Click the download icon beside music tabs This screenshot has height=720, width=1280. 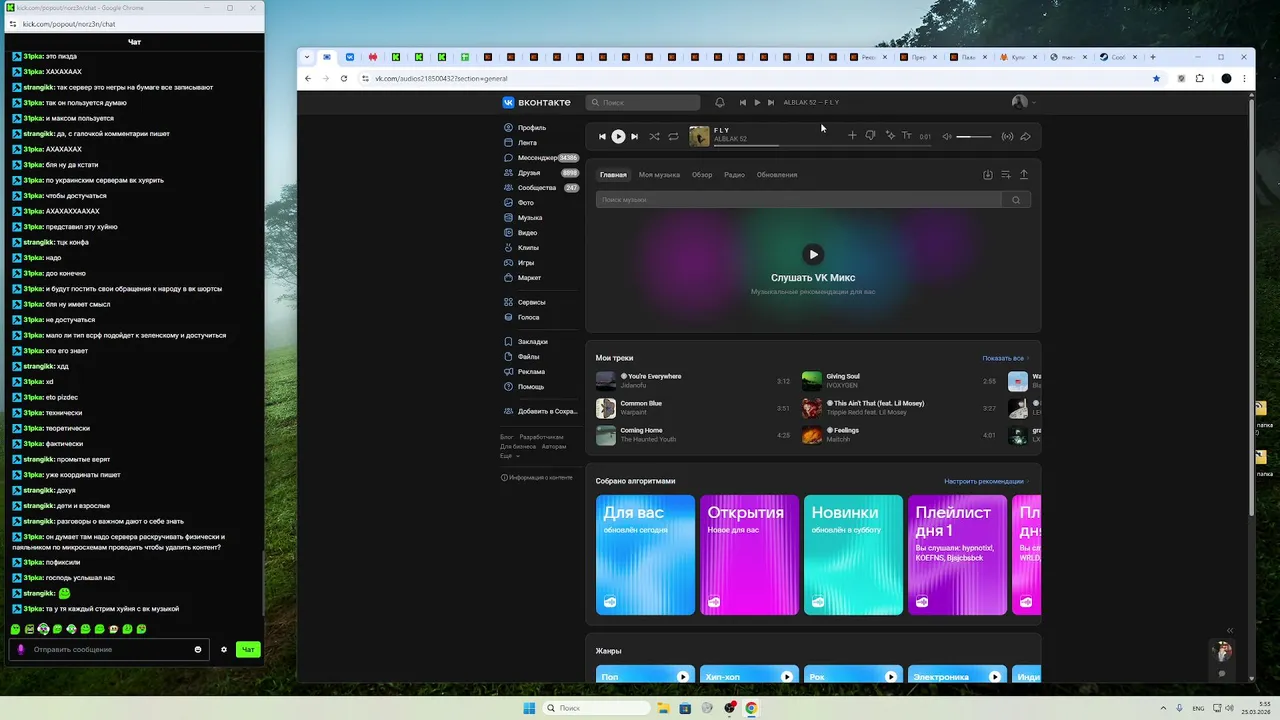point(988,175)
